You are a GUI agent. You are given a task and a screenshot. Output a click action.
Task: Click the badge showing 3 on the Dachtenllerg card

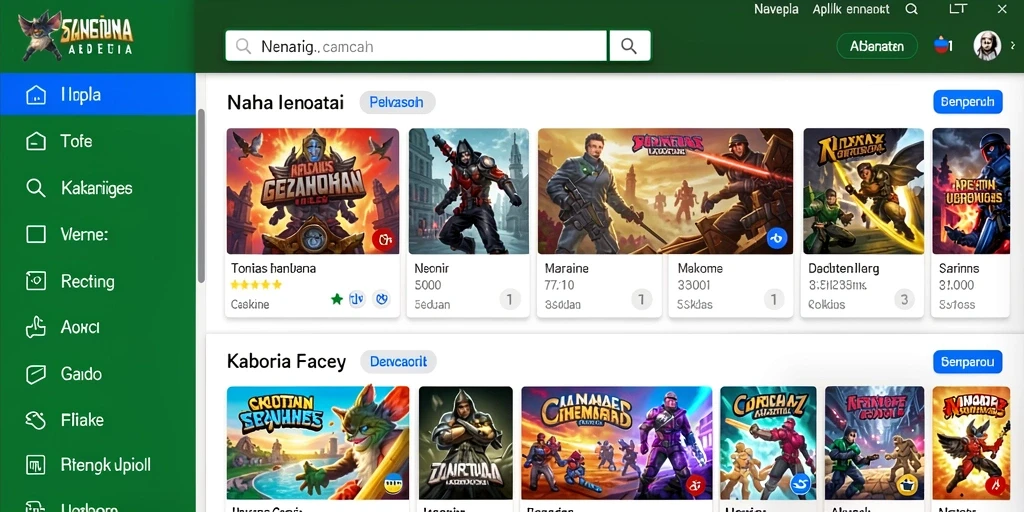[x=904, y=300]
